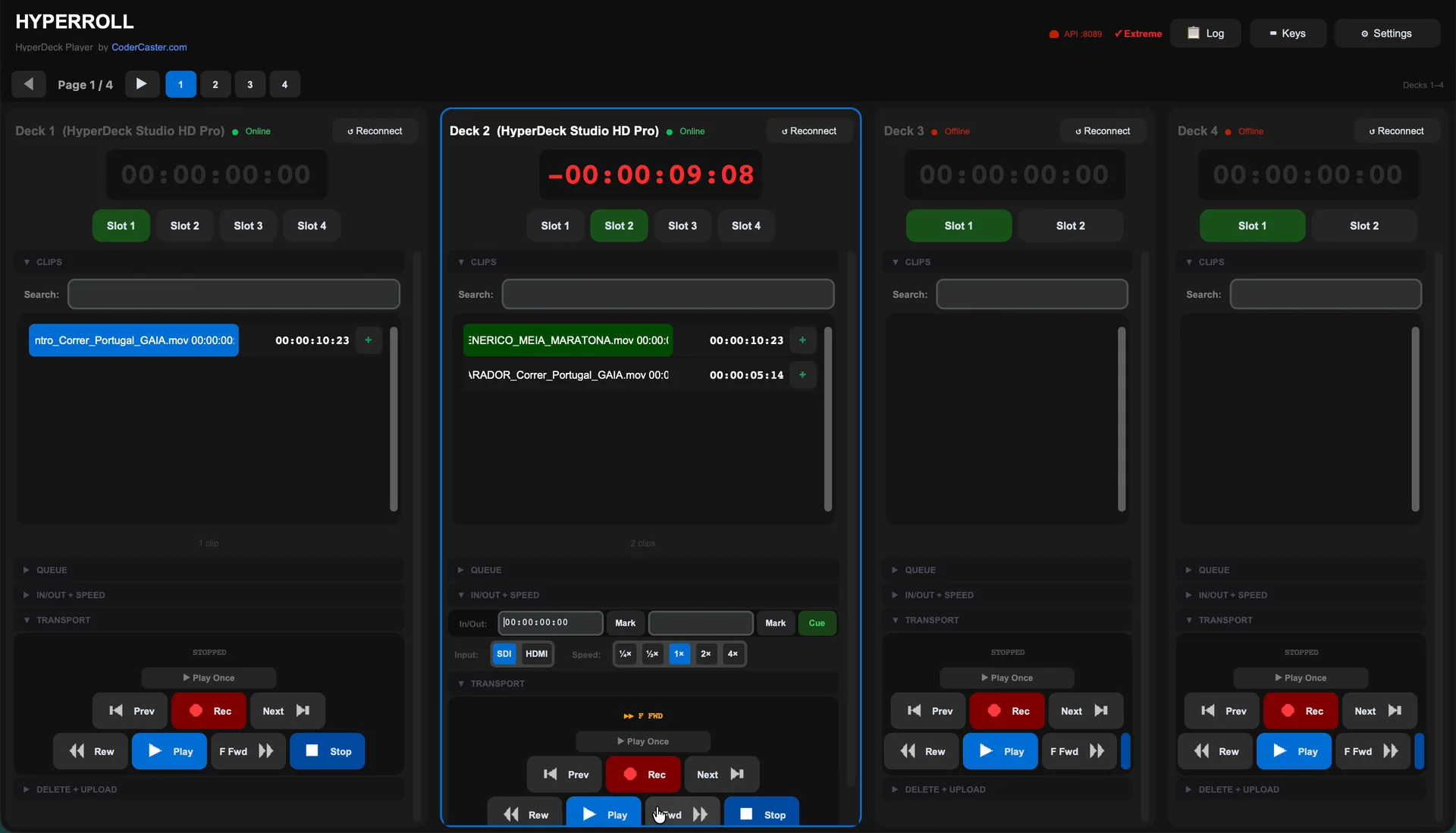Set Deck 2 playback speed to 2x
Screen dimensions: 1456x833
click(706, 654)
